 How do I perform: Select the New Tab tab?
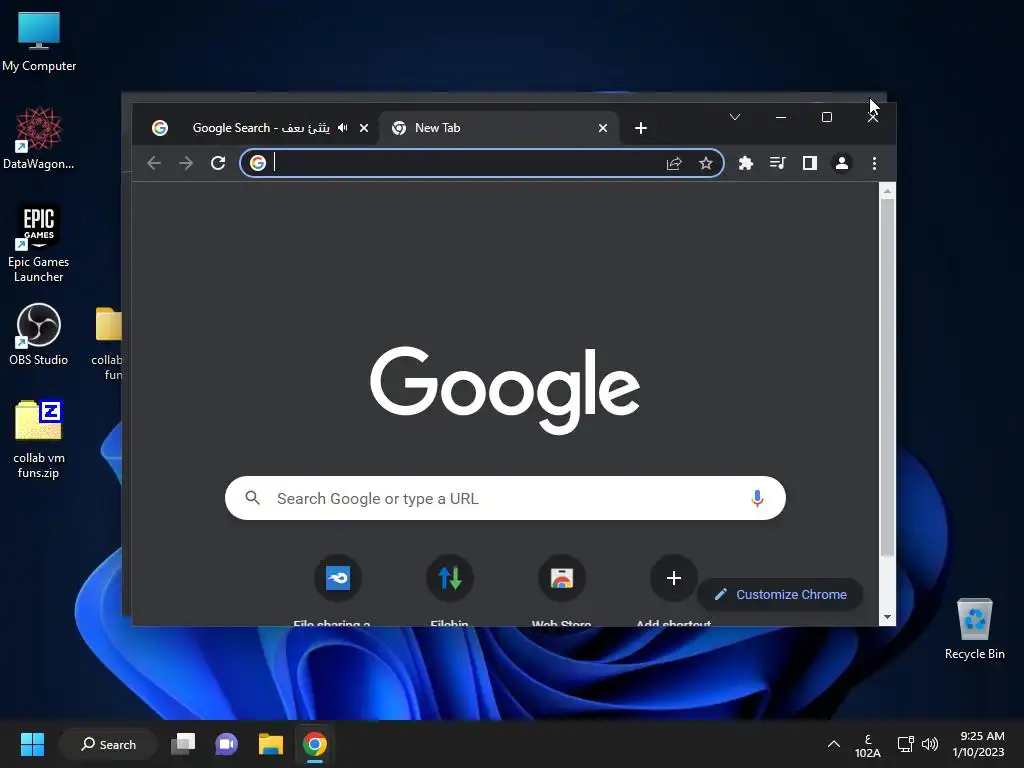pos(500,128)
